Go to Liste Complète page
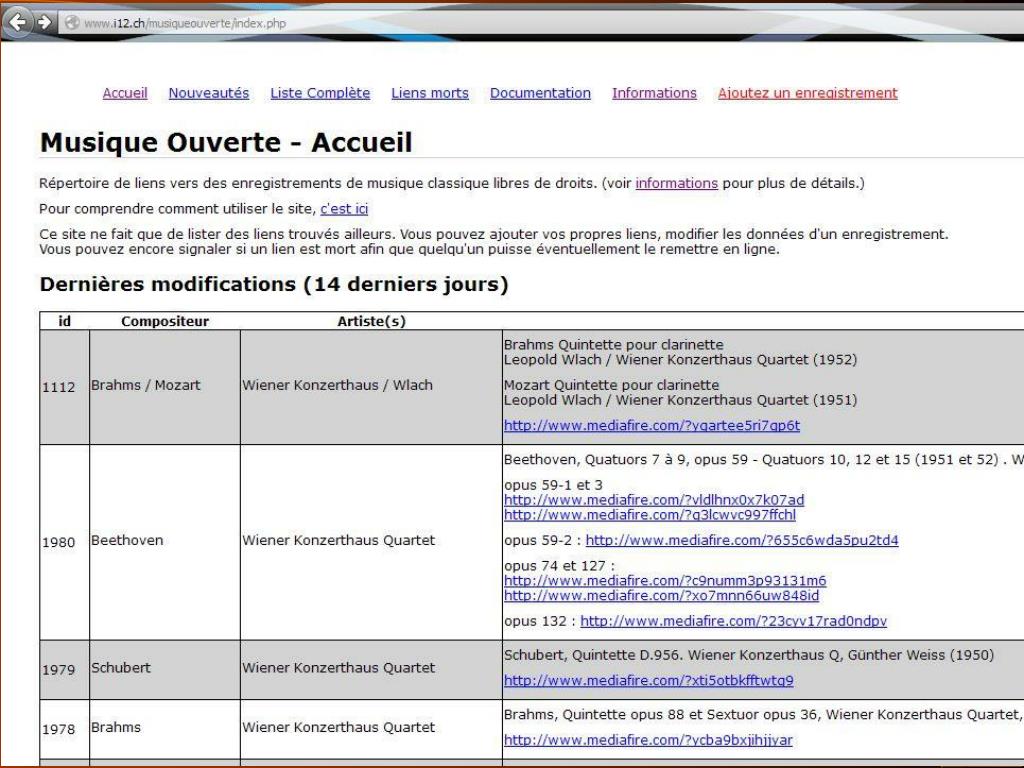Viewport: 1024px width, 768px height. (320, 93)
